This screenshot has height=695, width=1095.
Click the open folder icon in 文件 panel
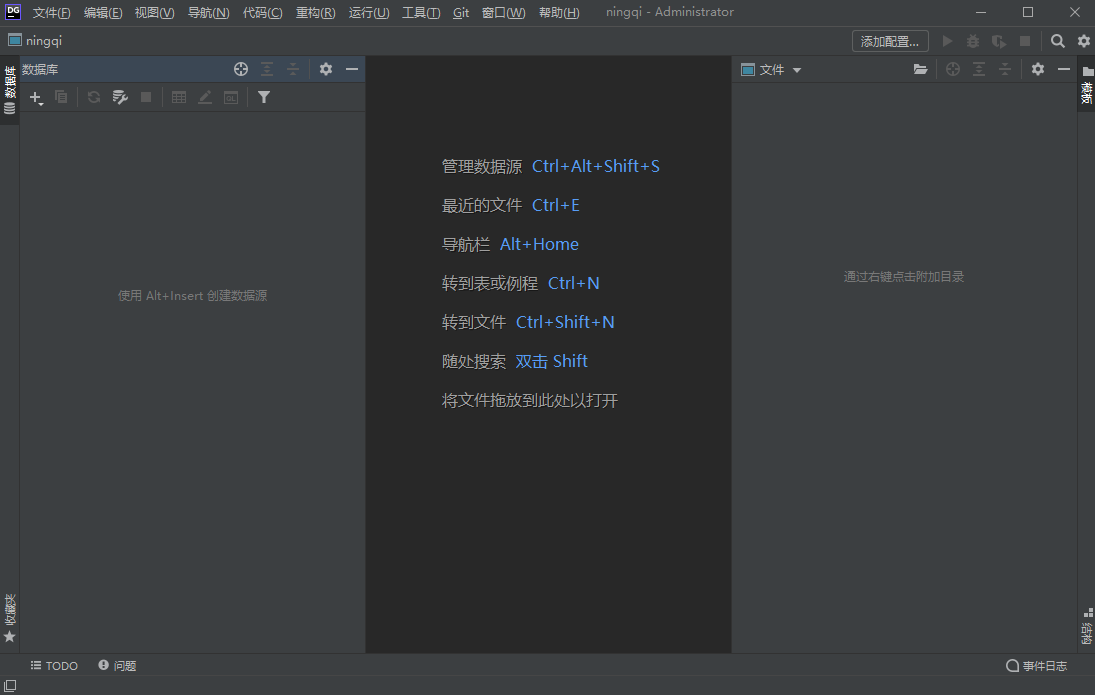920,69
